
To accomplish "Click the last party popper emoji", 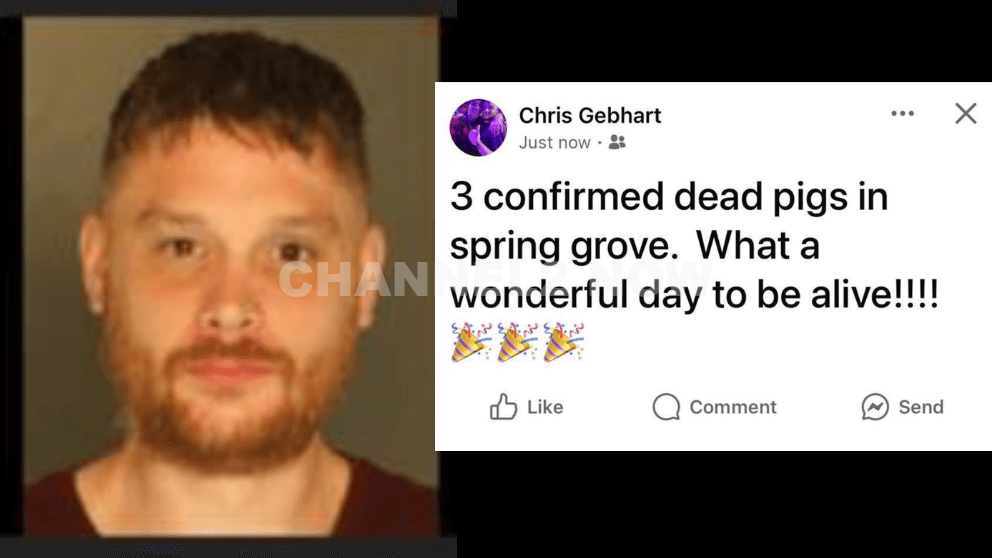I will tap(564, 342).
